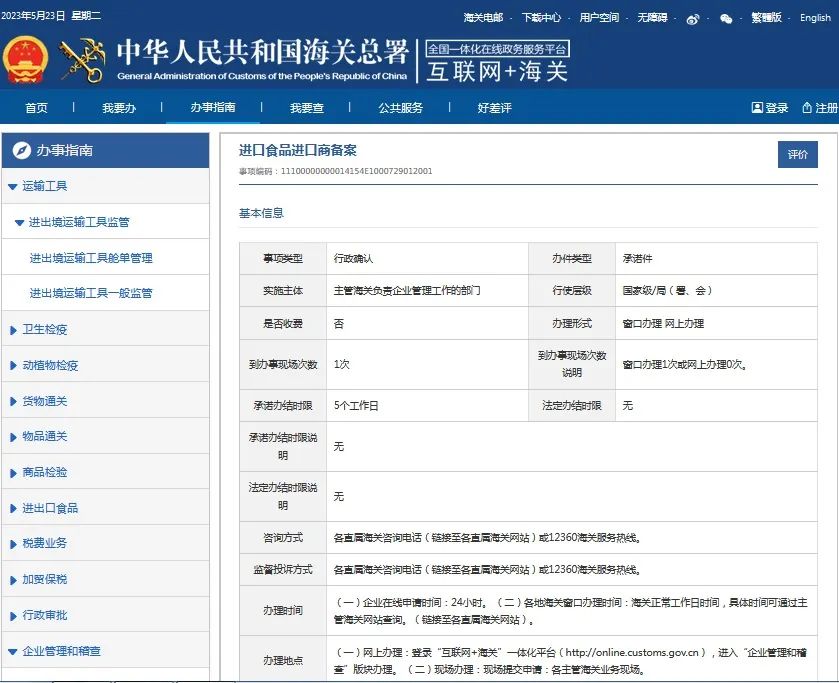Select 进出境运输工具舱单管理 in the sidebar

click(91, 258)
